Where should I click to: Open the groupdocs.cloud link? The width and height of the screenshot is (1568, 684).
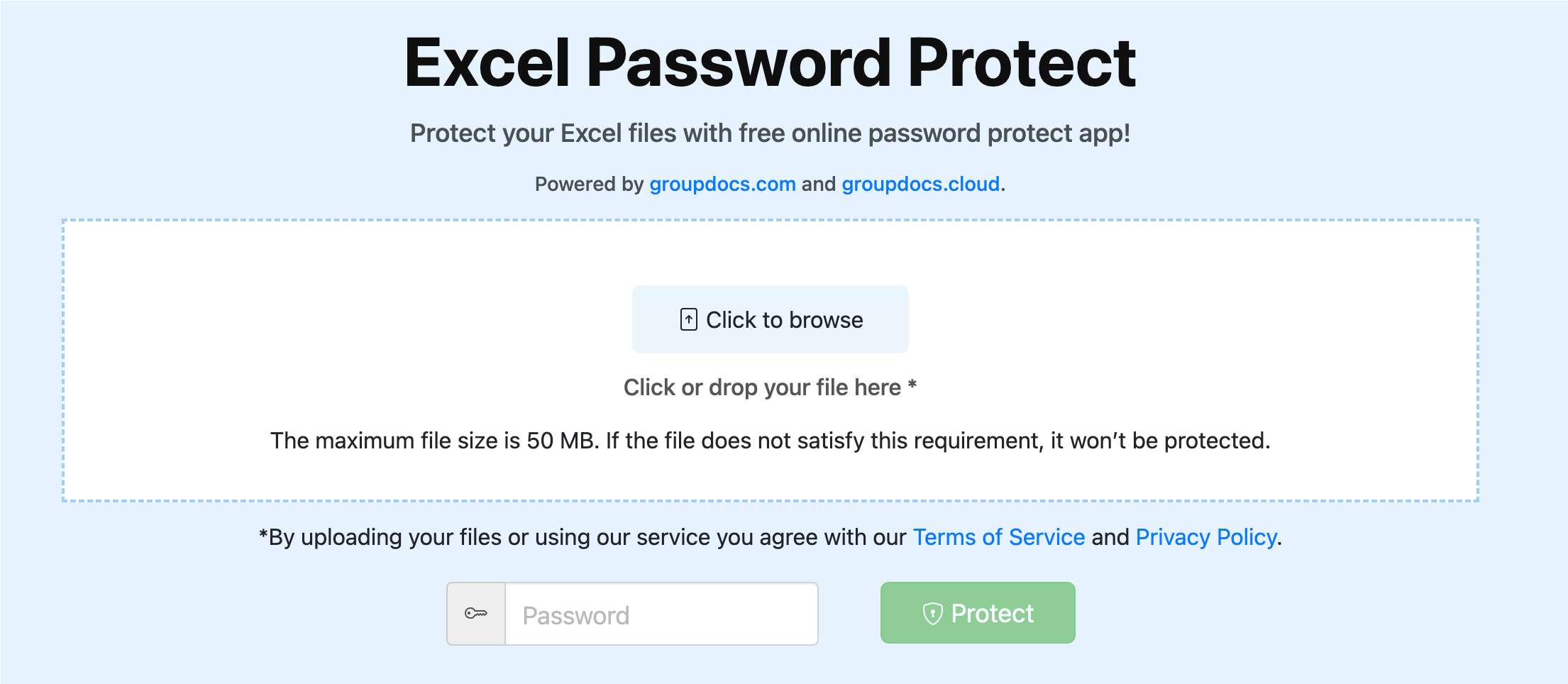click(x=920, y=184)
